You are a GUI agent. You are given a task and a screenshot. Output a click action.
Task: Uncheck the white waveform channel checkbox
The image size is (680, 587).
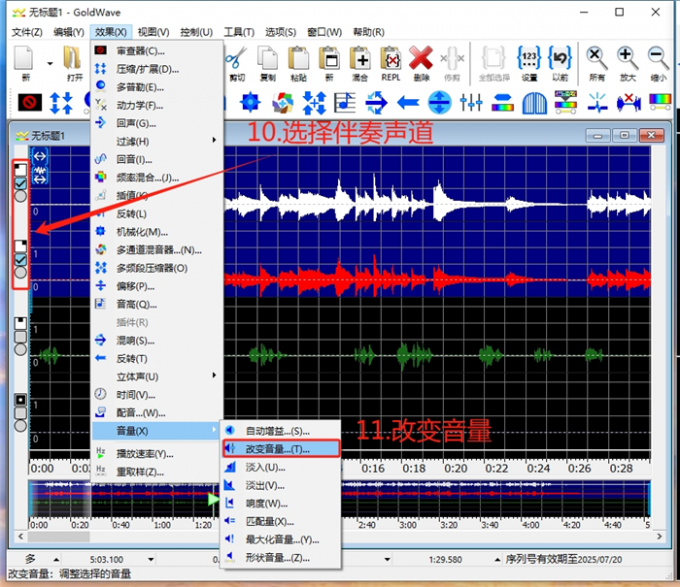coord(20,183)
